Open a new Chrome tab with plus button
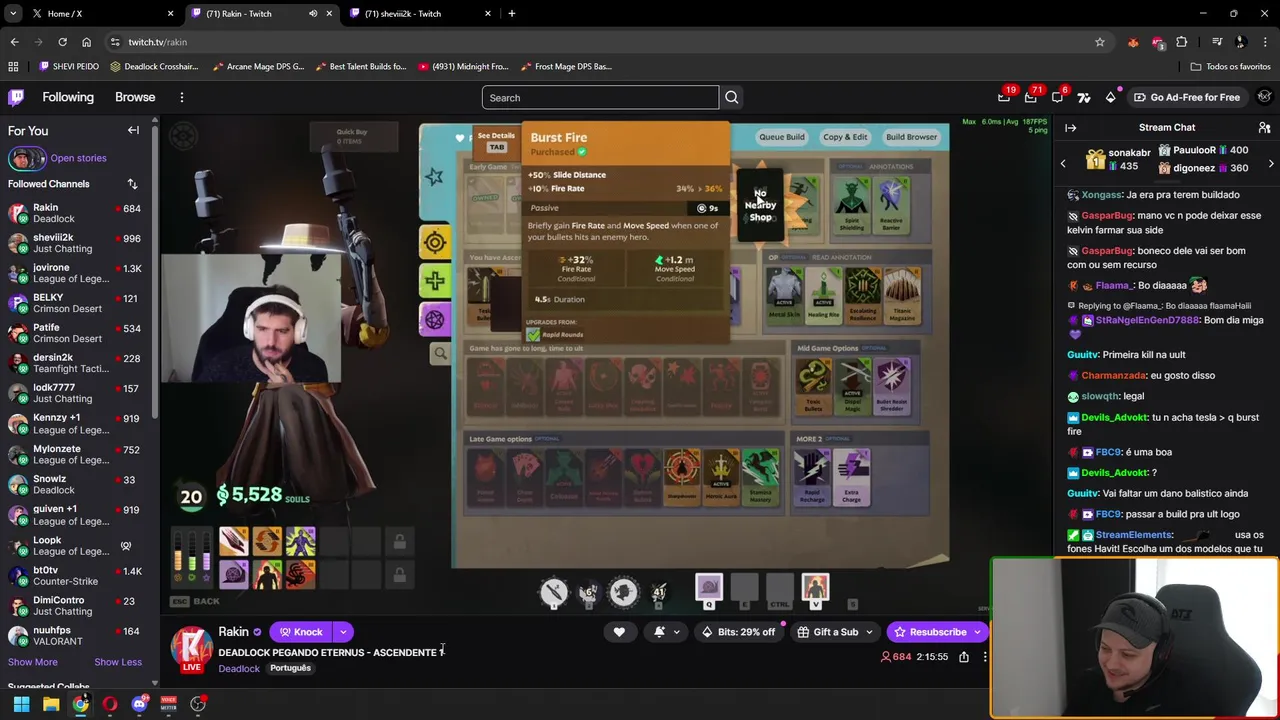Viewport: 1280px width, 720px height. click(512, 14)
